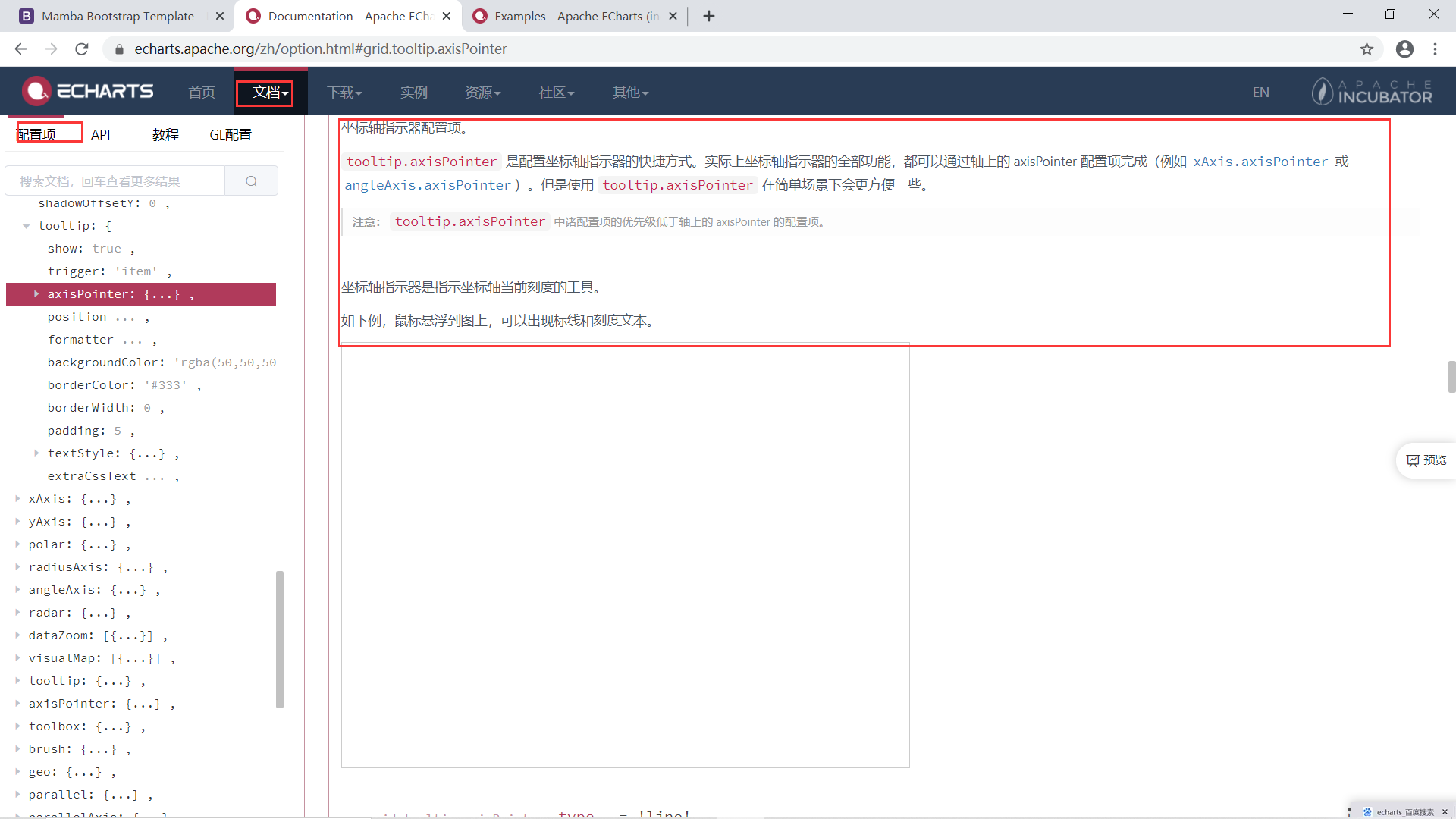Bookmark this page with the star icon
The height and width of the screenshot is (819, 1456).
tap(1367, 49)
